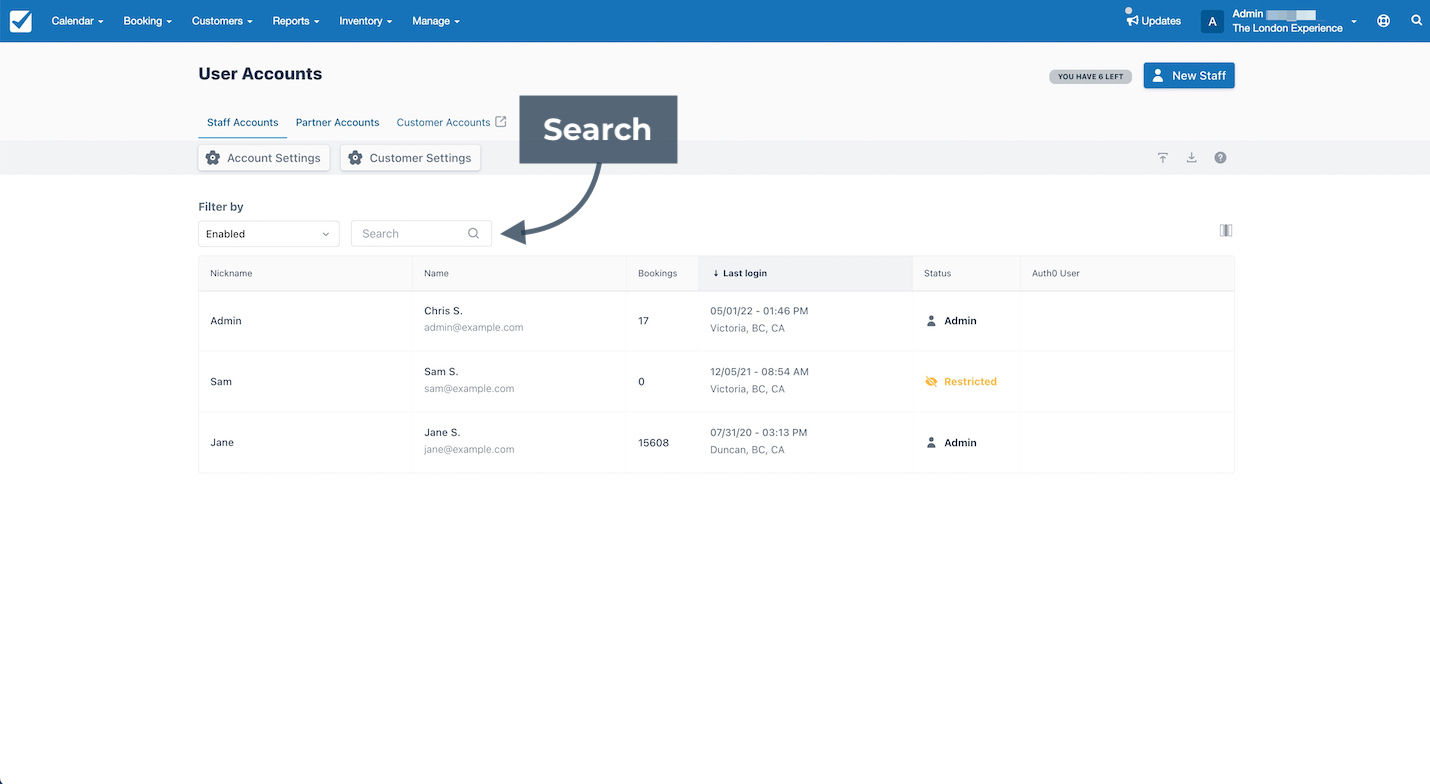Click the name Jane S.
Image resolution: width=1430 pixels, height=784 pixels.
point(442,433)
